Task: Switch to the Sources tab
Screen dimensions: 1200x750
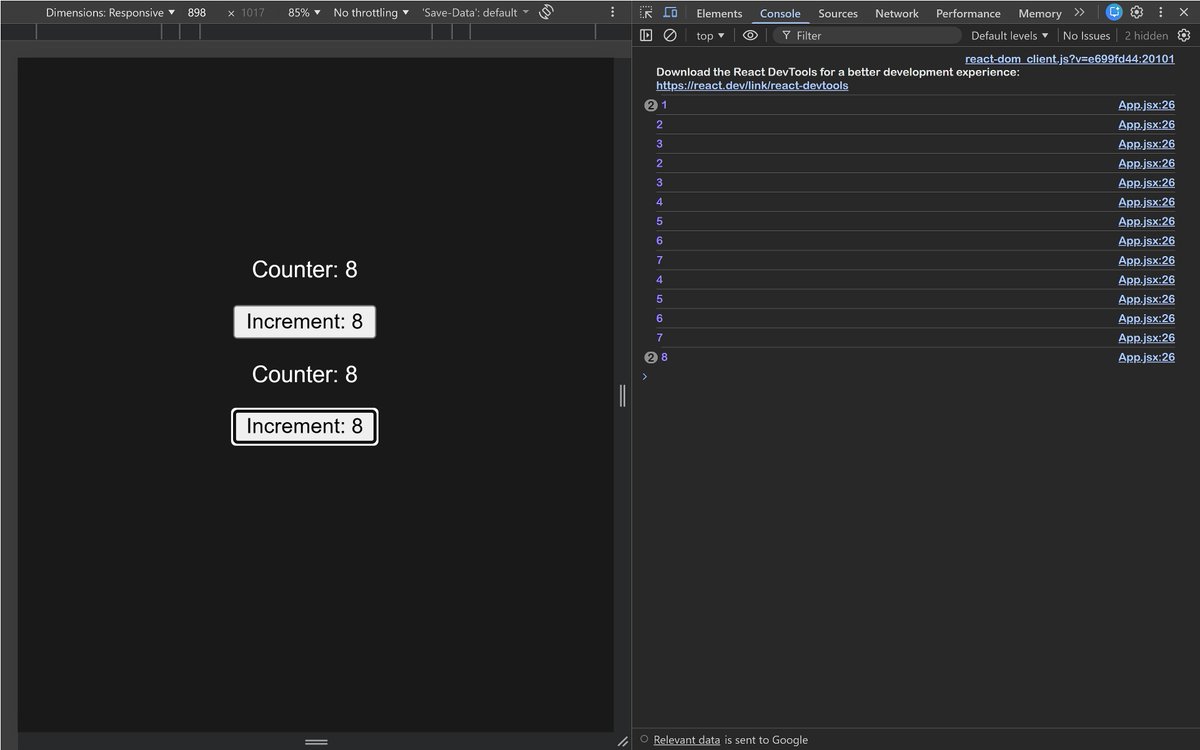Action: [838, 13]
